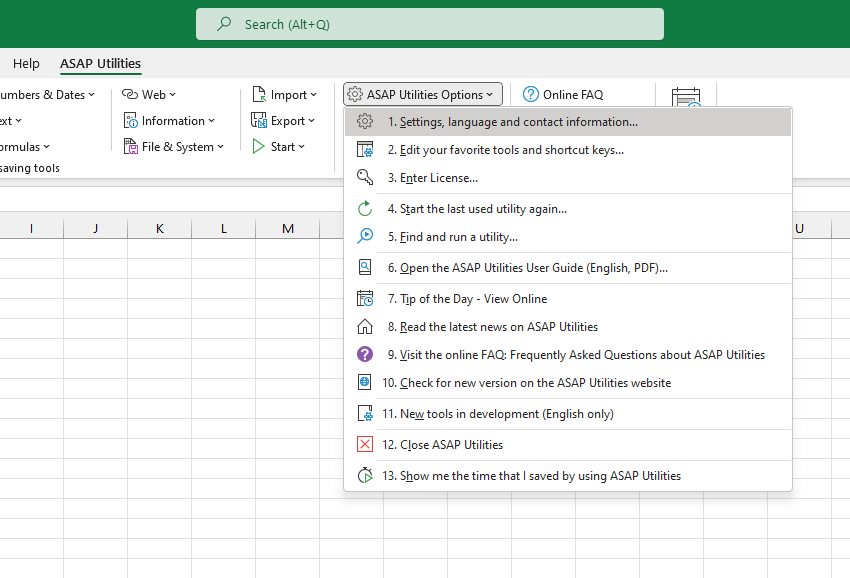The height and width of the screenshot is (578, 850).
Task: Click the globe icon for Check for new version
Action: 365,382
